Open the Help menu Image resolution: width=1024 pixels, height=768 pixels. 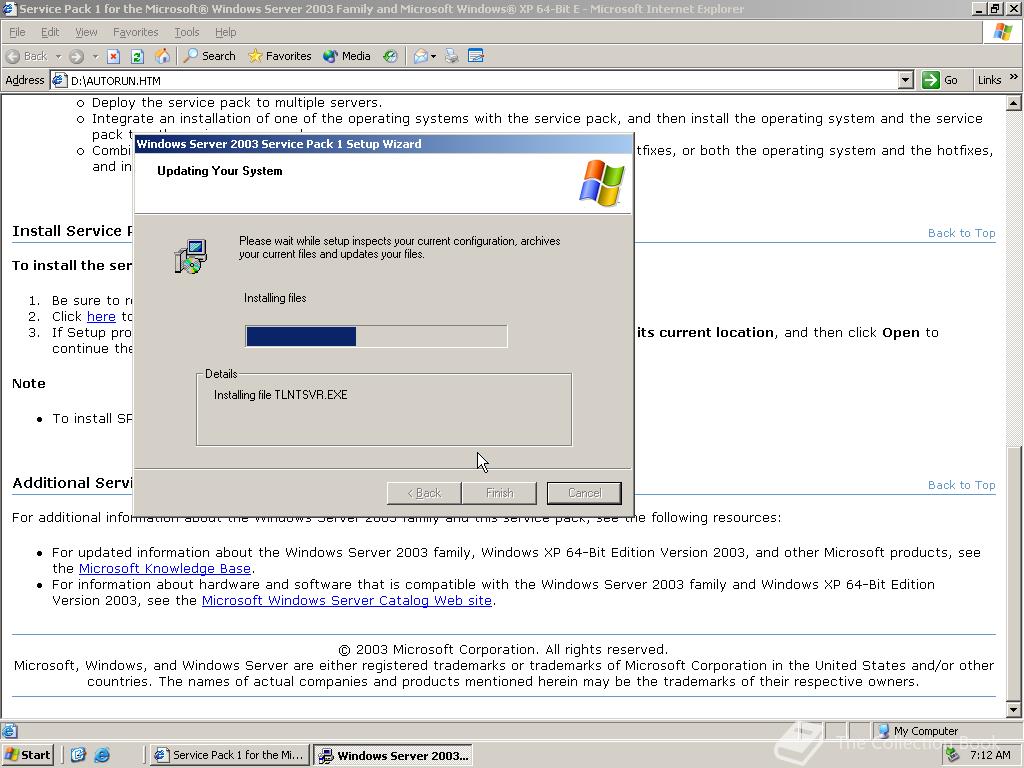coord(225,32)
